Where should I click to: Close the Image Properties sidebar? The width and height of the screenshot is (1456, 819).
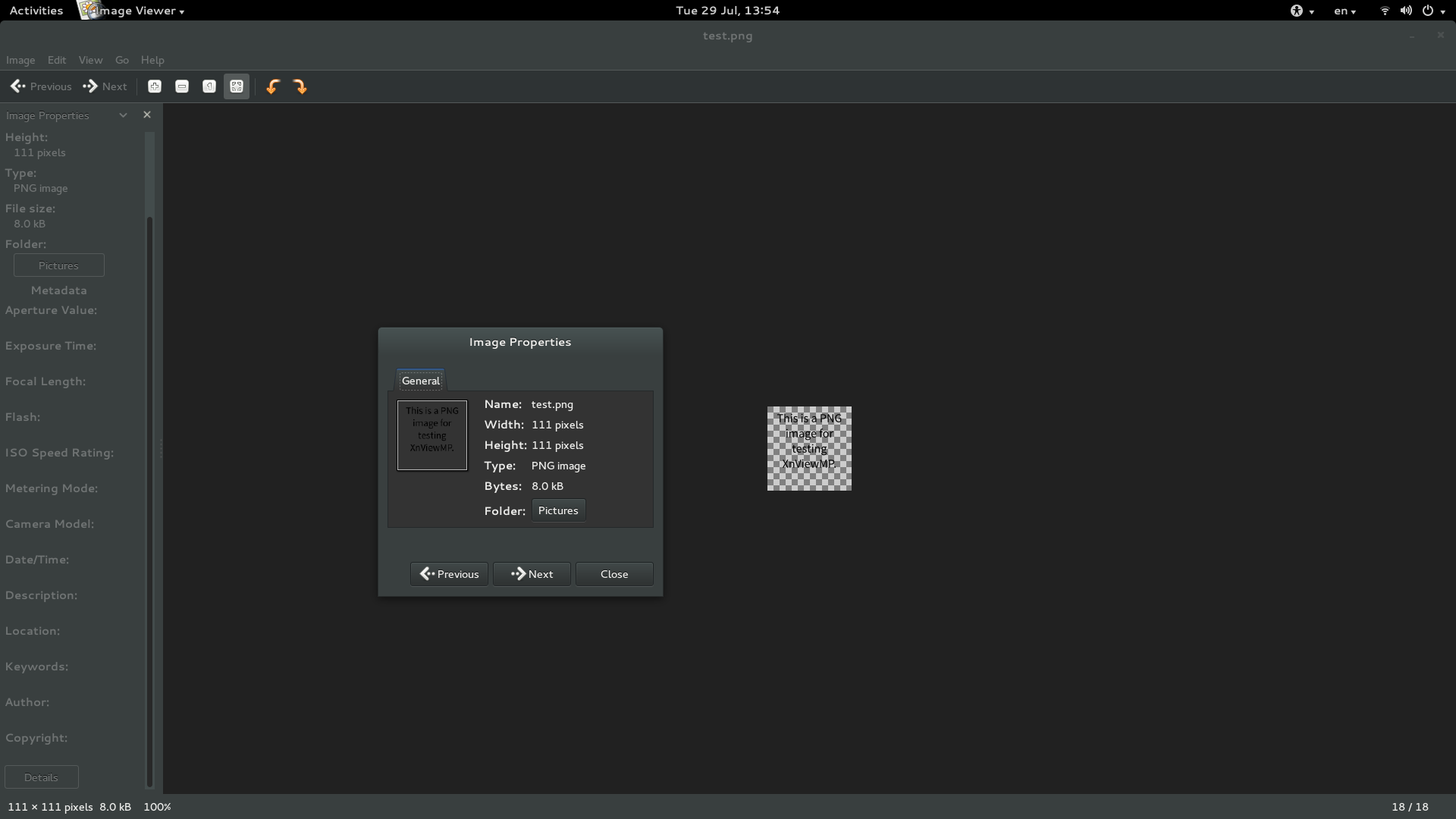147,115
